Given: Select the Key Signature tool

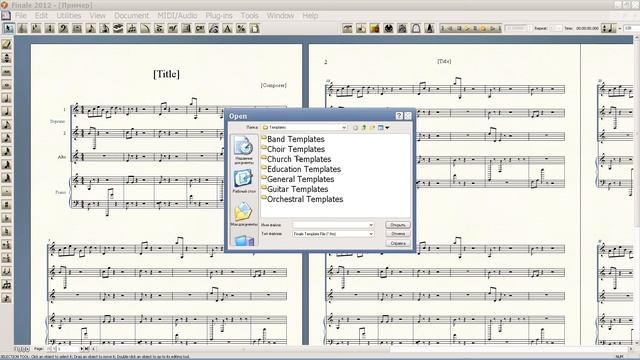Looking at the screenshot, I should click(x=36, y=29).
